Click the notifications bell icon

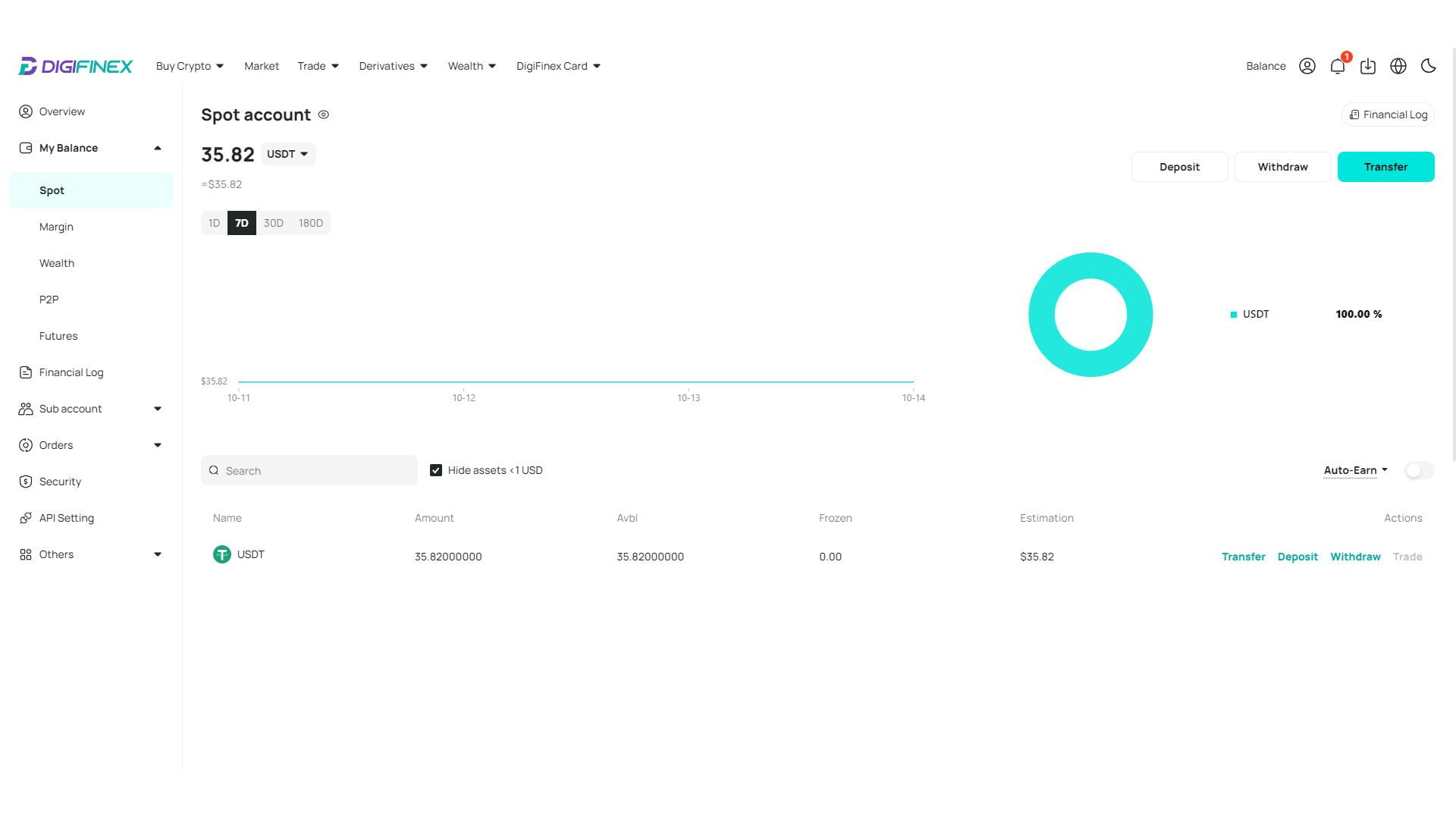[1338, 66]
